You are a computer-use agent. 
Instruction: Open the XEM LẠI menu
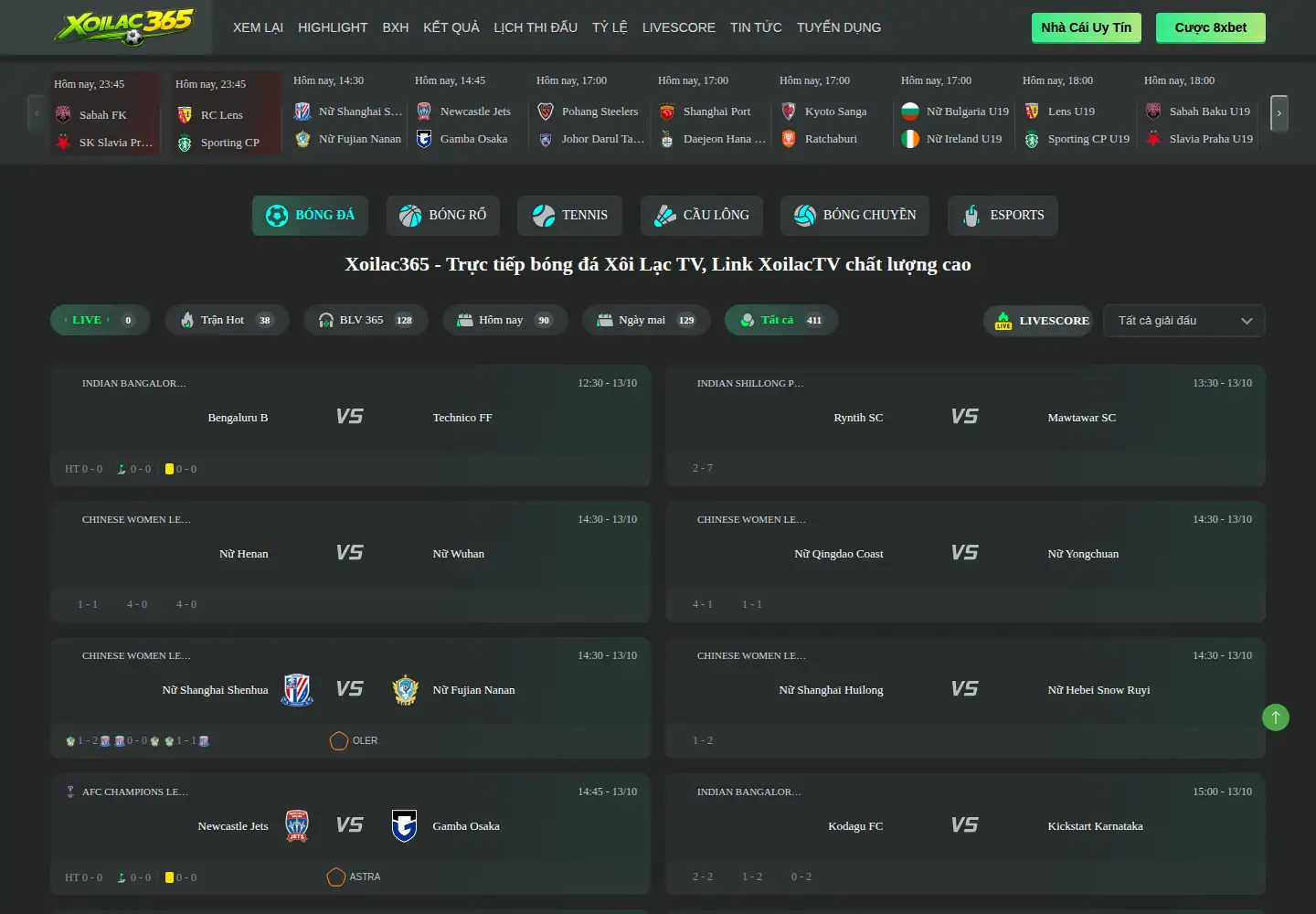tap(258, 27)
